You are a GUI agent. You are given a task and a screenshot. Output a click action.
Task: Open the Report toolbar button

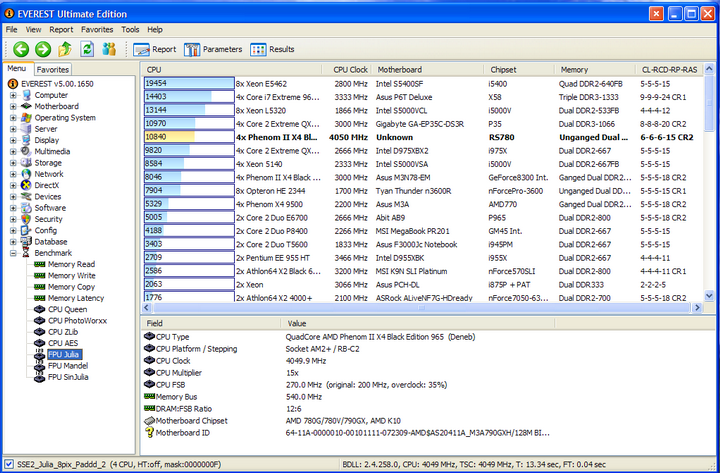click(155, 49)
